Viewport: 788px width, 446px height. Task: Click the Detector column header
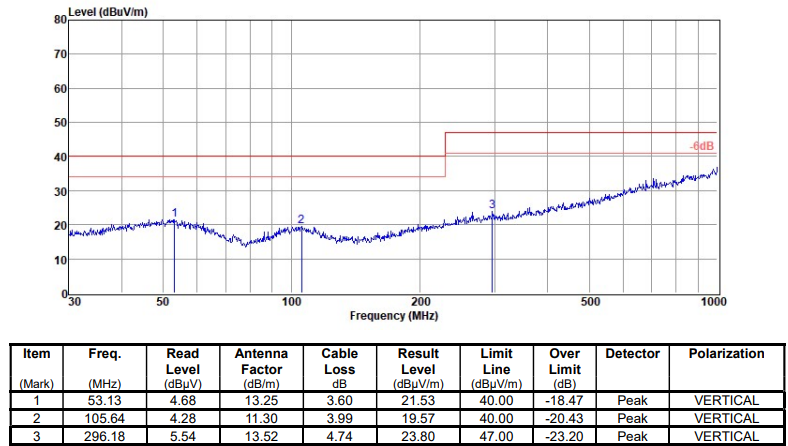(x=633, y=354)
